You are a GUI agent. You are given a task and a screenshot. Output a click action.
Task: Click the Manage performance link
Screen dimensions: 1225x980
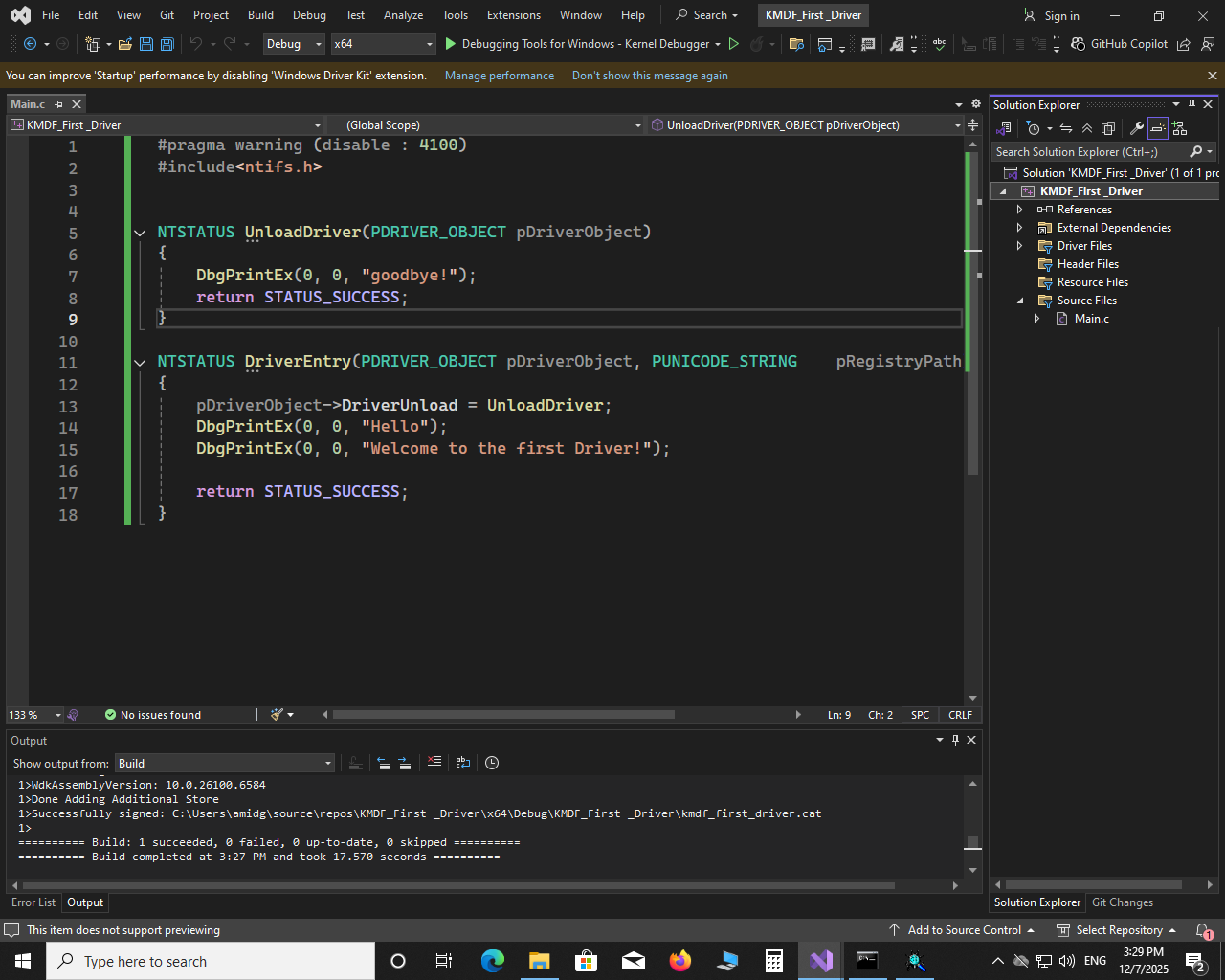pyautogui.click(x=499, y=76)
